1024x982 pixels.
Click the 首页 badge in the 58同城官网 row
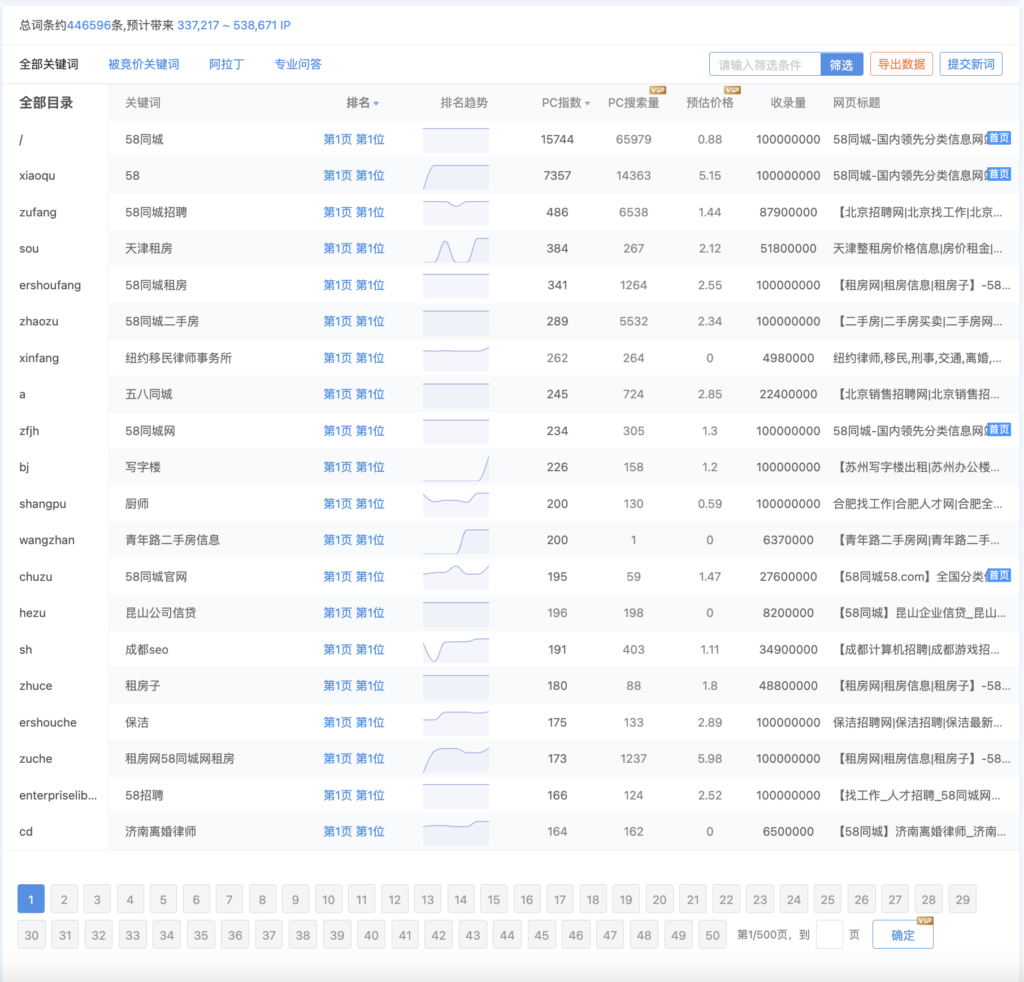click(x=999, y=575)
